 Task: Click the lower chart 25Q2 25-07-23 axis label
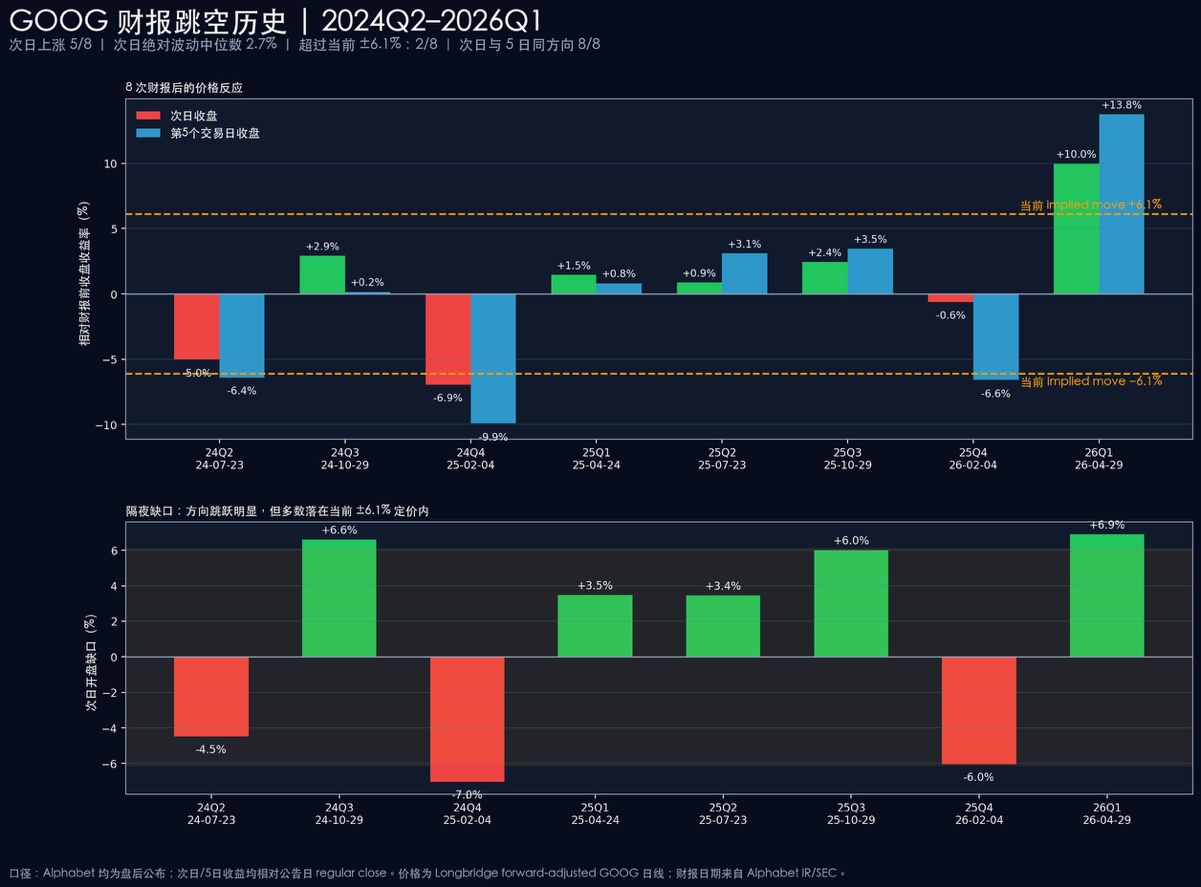click(723, 813)
